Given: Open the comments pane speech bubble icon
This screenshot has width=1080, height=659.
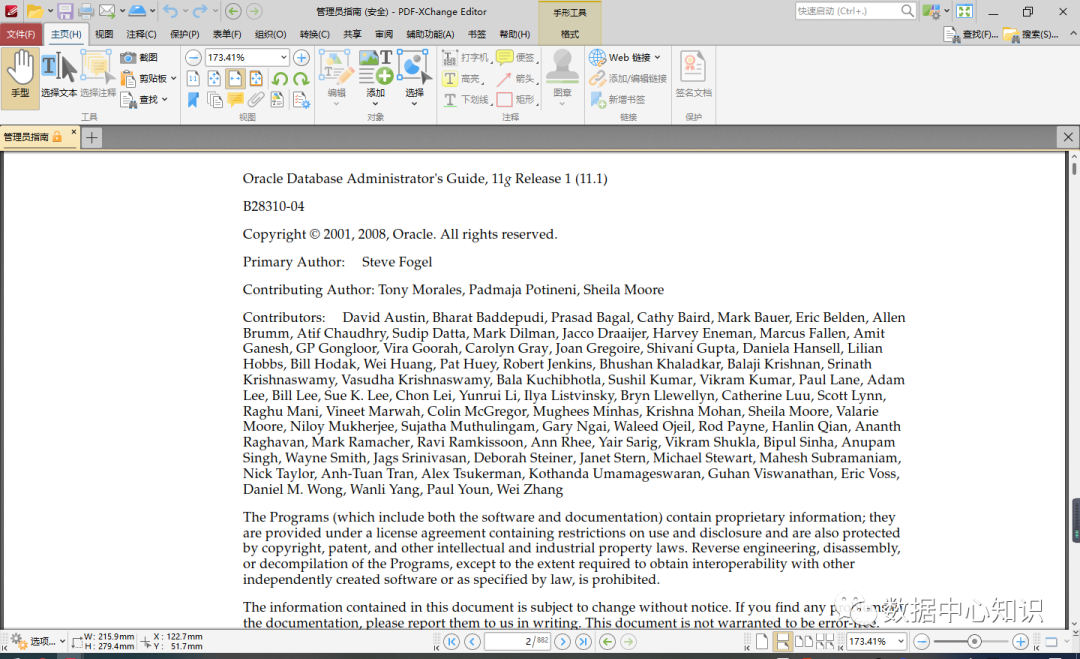Looking at the screenshot, I should point(235,101).
